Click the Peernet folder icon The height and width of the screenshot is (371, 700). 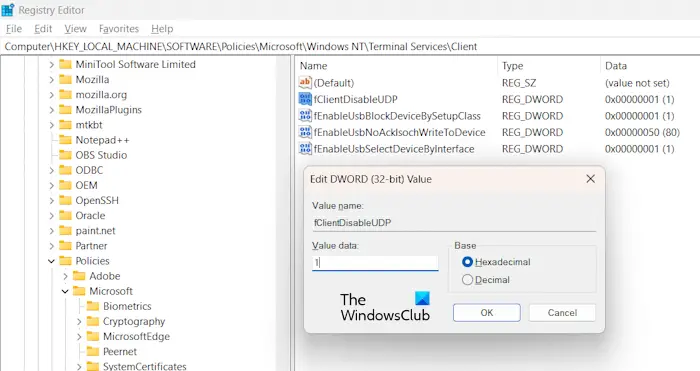pyautogui.click(x=93, y=351)
